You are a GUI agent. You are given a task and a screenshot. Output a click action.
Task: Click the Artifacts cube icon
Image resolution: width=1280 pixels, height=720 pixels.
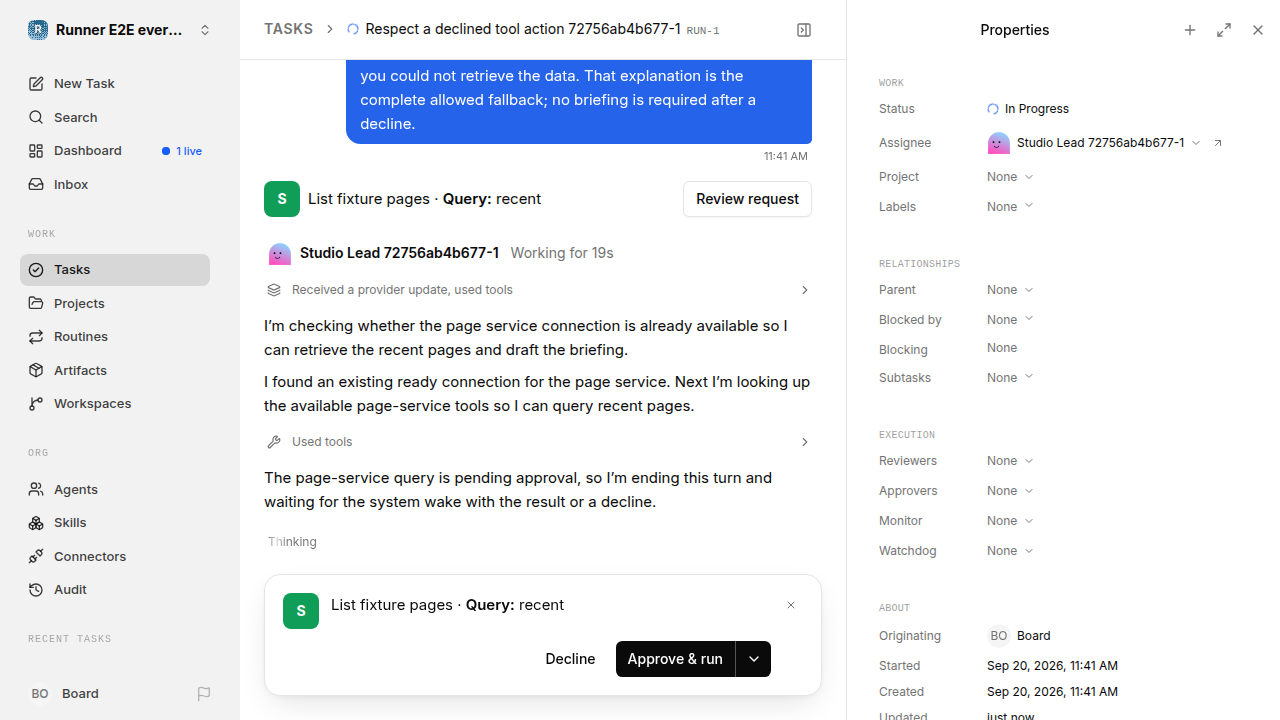tap(36, 370)
